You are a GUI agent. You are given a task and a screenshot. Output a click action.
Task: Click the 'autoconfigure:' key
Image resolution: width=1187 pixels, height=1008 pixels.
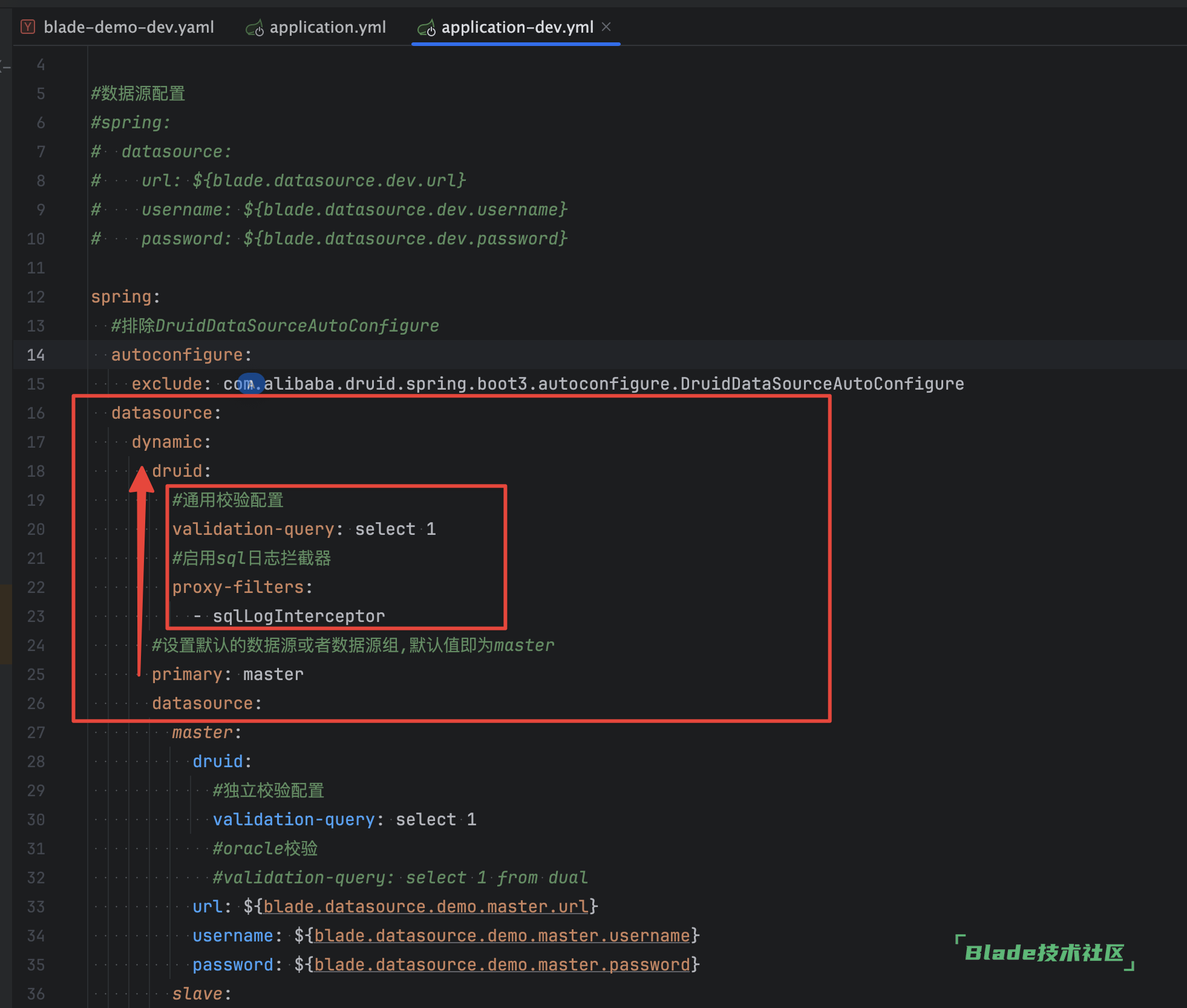[181, 355]
